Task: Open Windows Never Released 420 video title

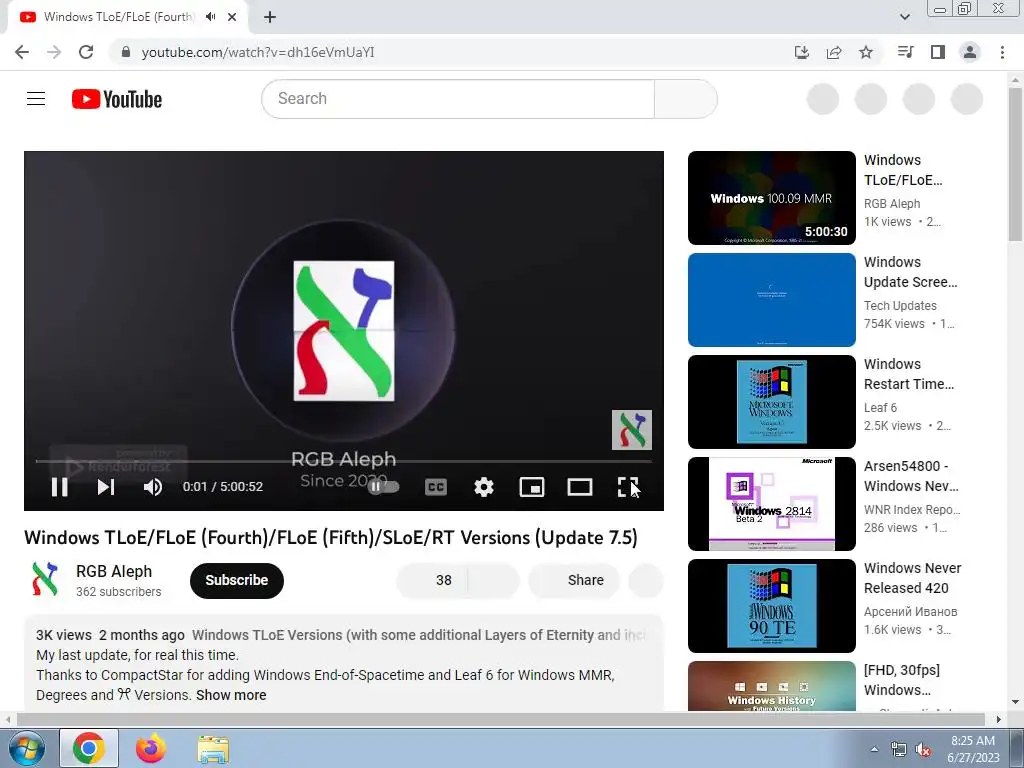Action: coord(912,578)
